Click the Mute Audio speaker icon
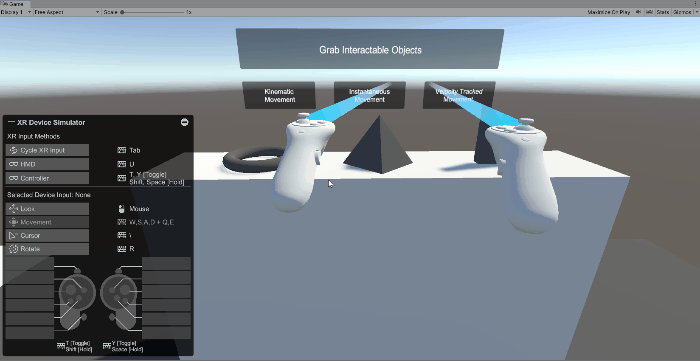700x361 pixels. click(639, 12)
